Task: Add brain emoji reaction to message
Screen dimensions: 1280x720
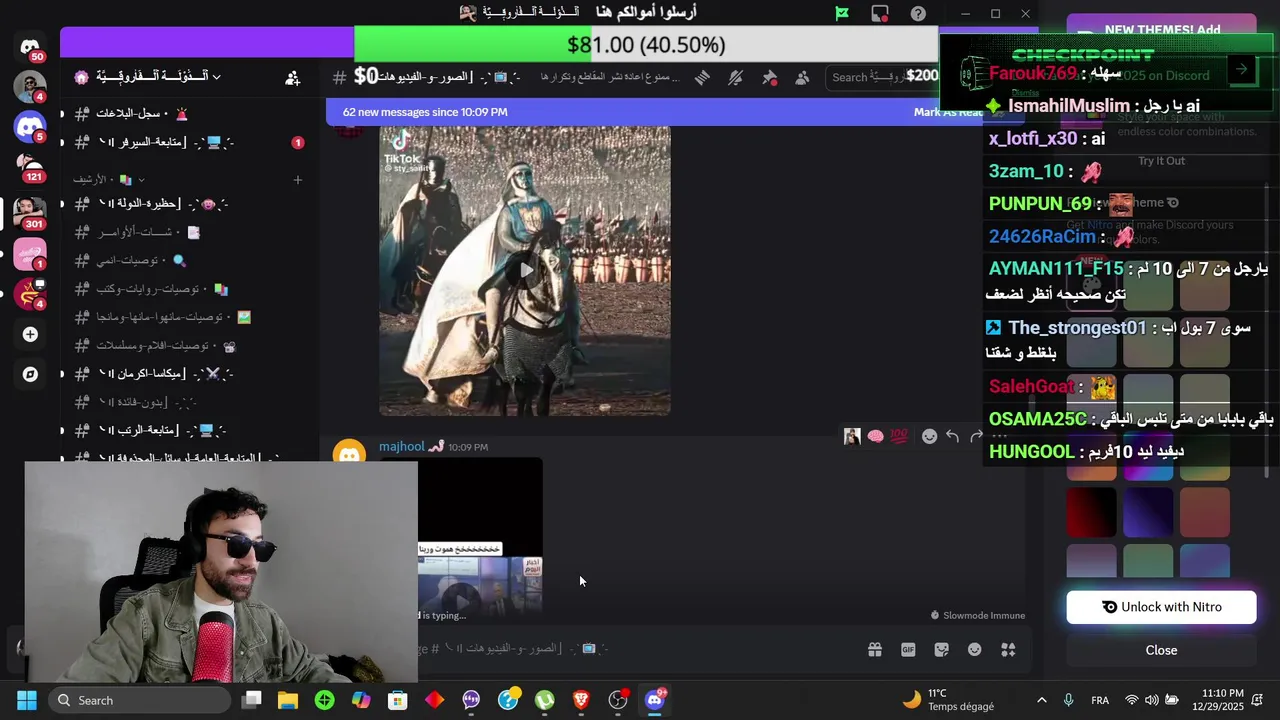Action: click(x=876, y=436)
